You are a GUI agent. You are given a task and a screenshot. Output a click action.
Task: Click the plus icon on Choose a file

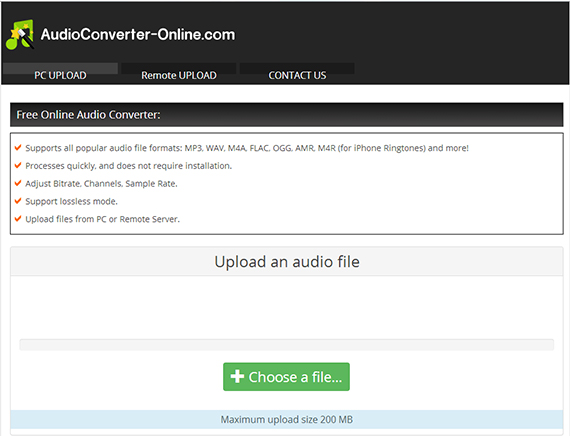(x=237, y=376)
